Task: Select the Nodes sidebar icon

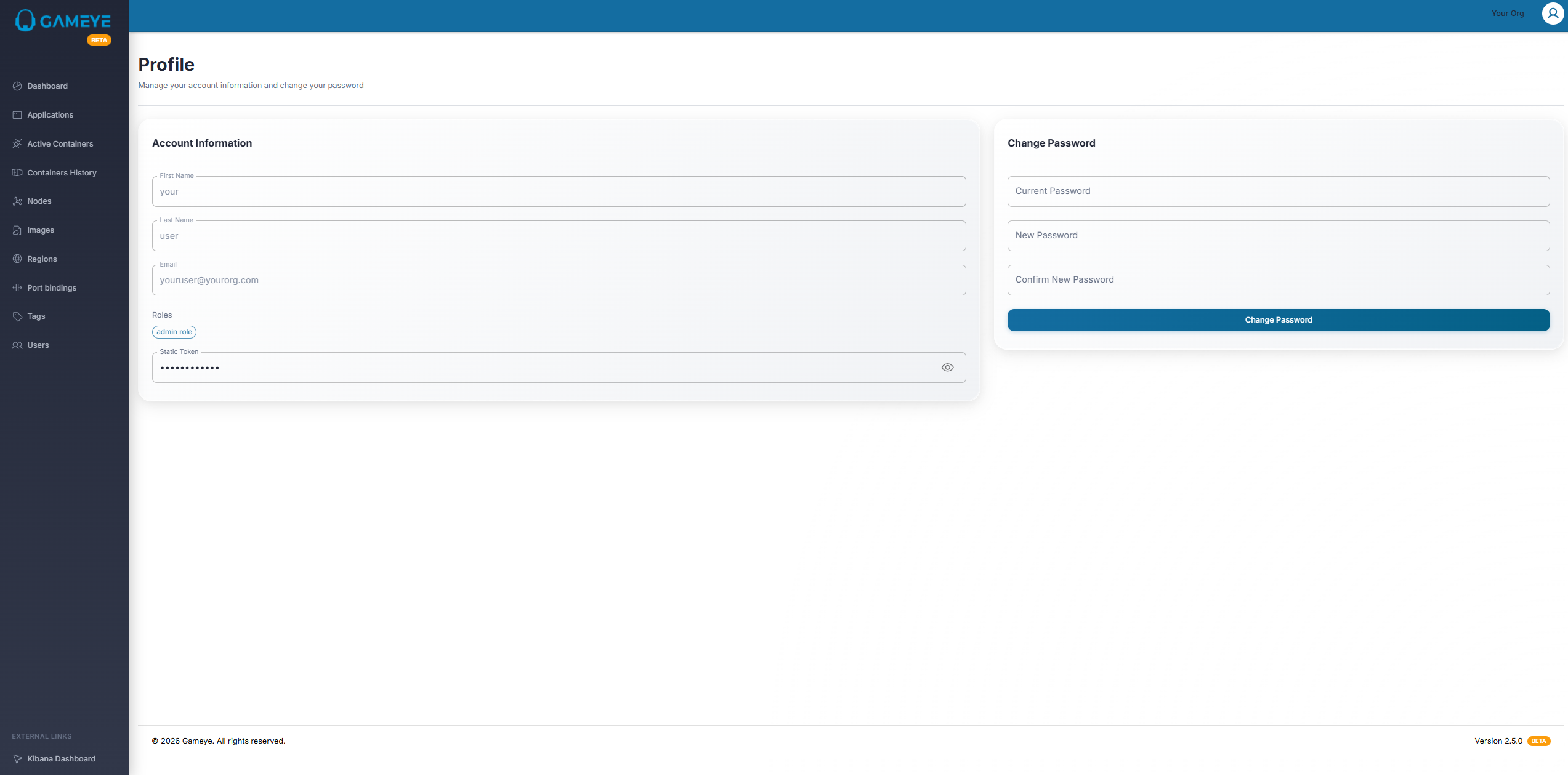Action: (17, 201)
